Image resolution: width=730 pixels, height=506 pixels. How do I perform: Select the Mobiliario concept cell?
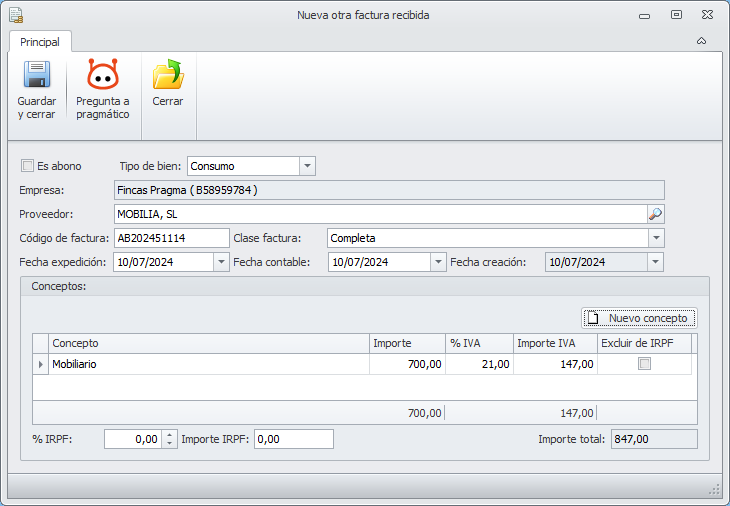pos(209,364)
